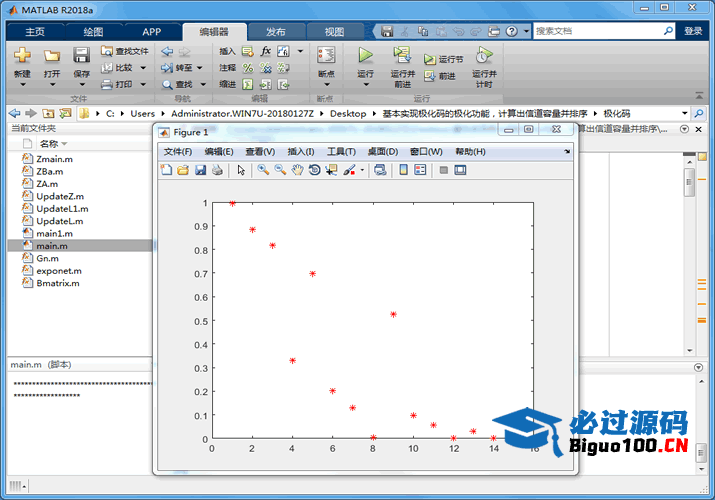
Task: Expand the Find dropdown
Action: pyautogui.click(x=203, y=84)
